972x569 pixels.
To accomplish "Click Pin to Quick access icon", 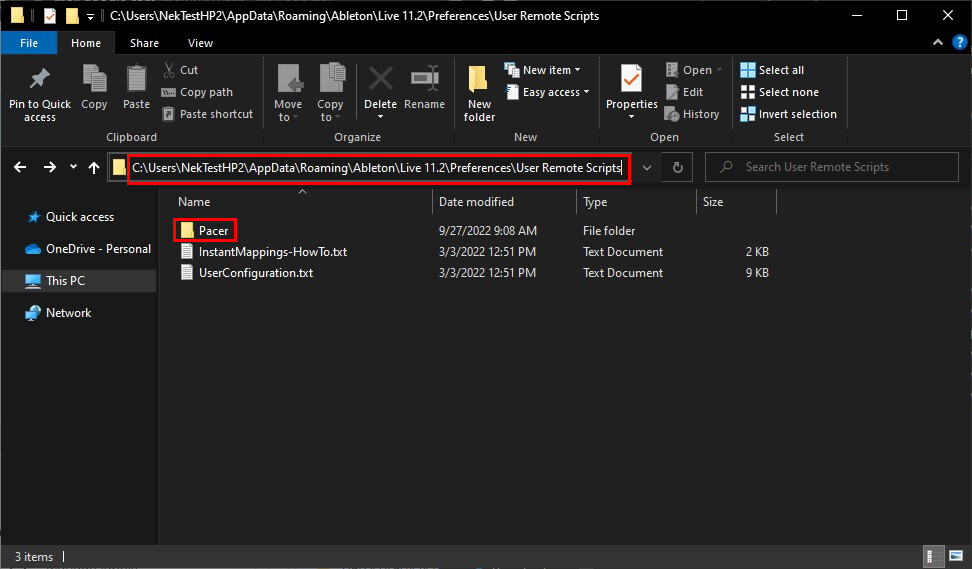I will [x=40, y=79].
